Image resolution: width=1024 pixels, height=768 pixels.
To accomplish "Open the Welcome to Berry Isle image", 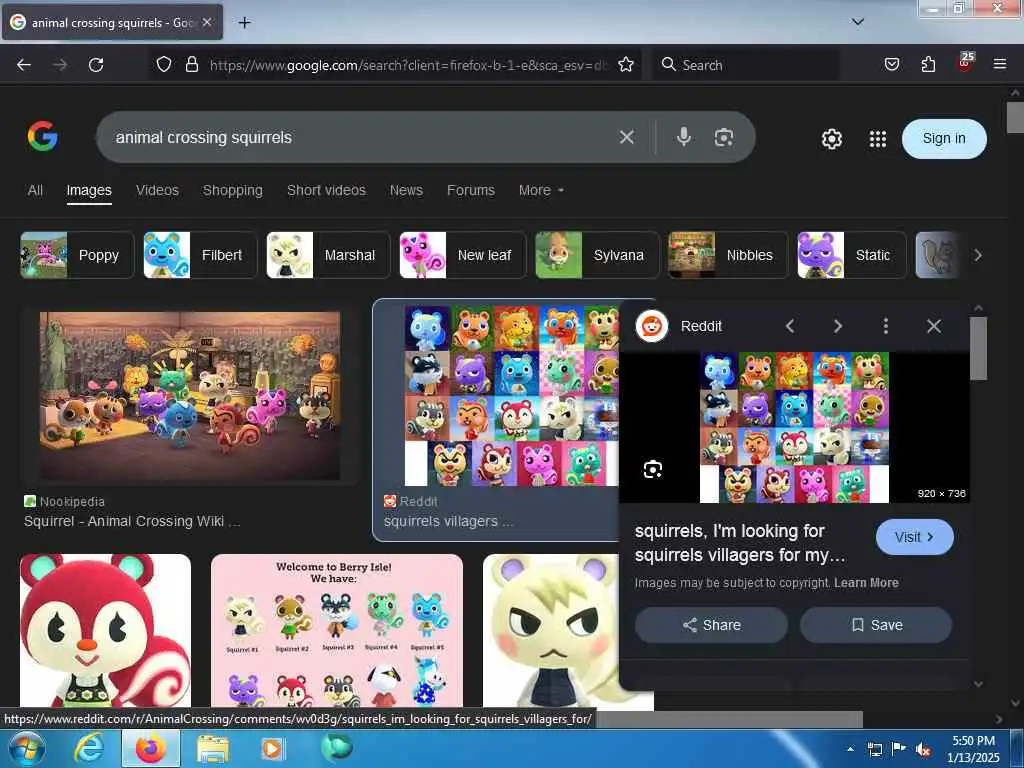I will click(337, 631).
